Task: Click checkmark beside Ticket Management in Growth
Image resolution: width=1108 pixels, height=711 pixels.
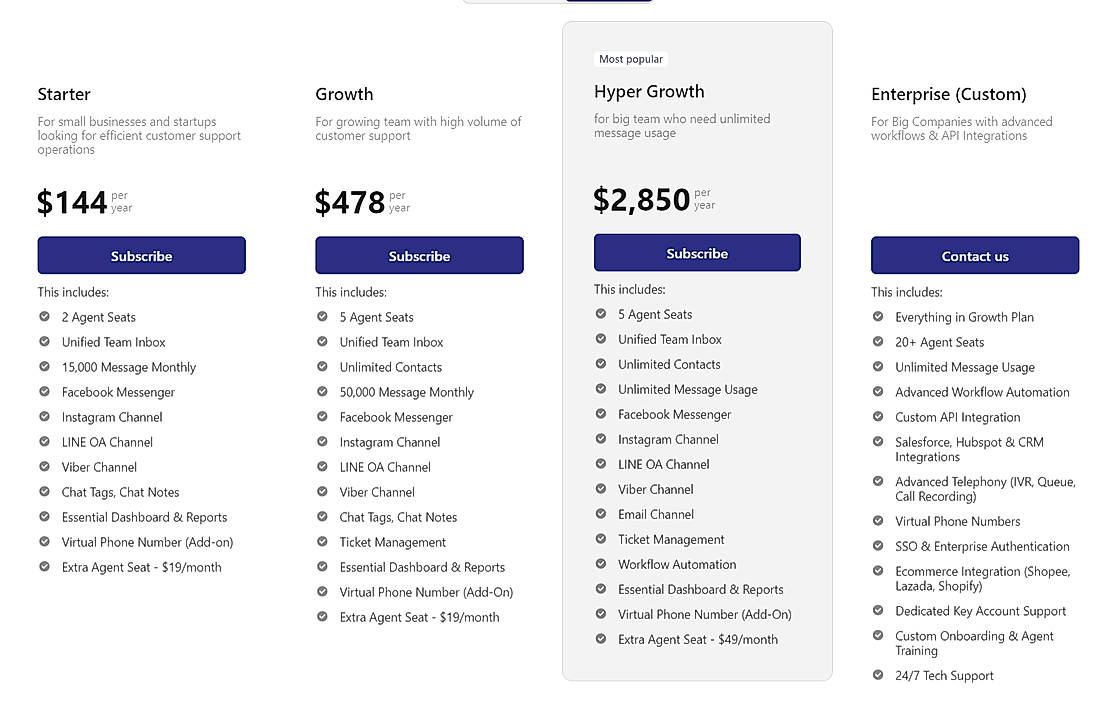Action: (x=322, y=542)
